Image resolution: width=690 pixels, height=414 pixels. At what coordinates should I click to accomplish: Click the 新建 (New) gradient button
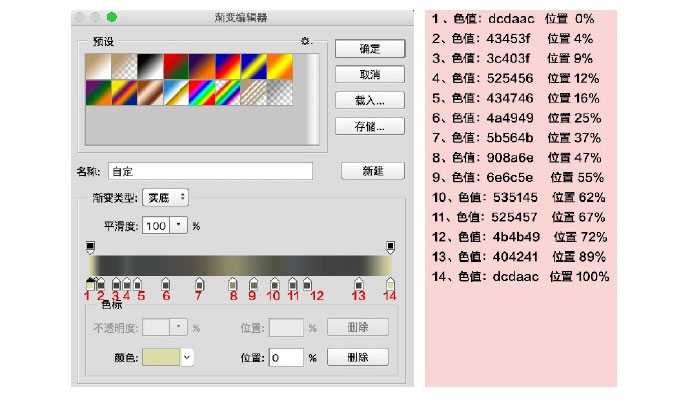(373, 171)
